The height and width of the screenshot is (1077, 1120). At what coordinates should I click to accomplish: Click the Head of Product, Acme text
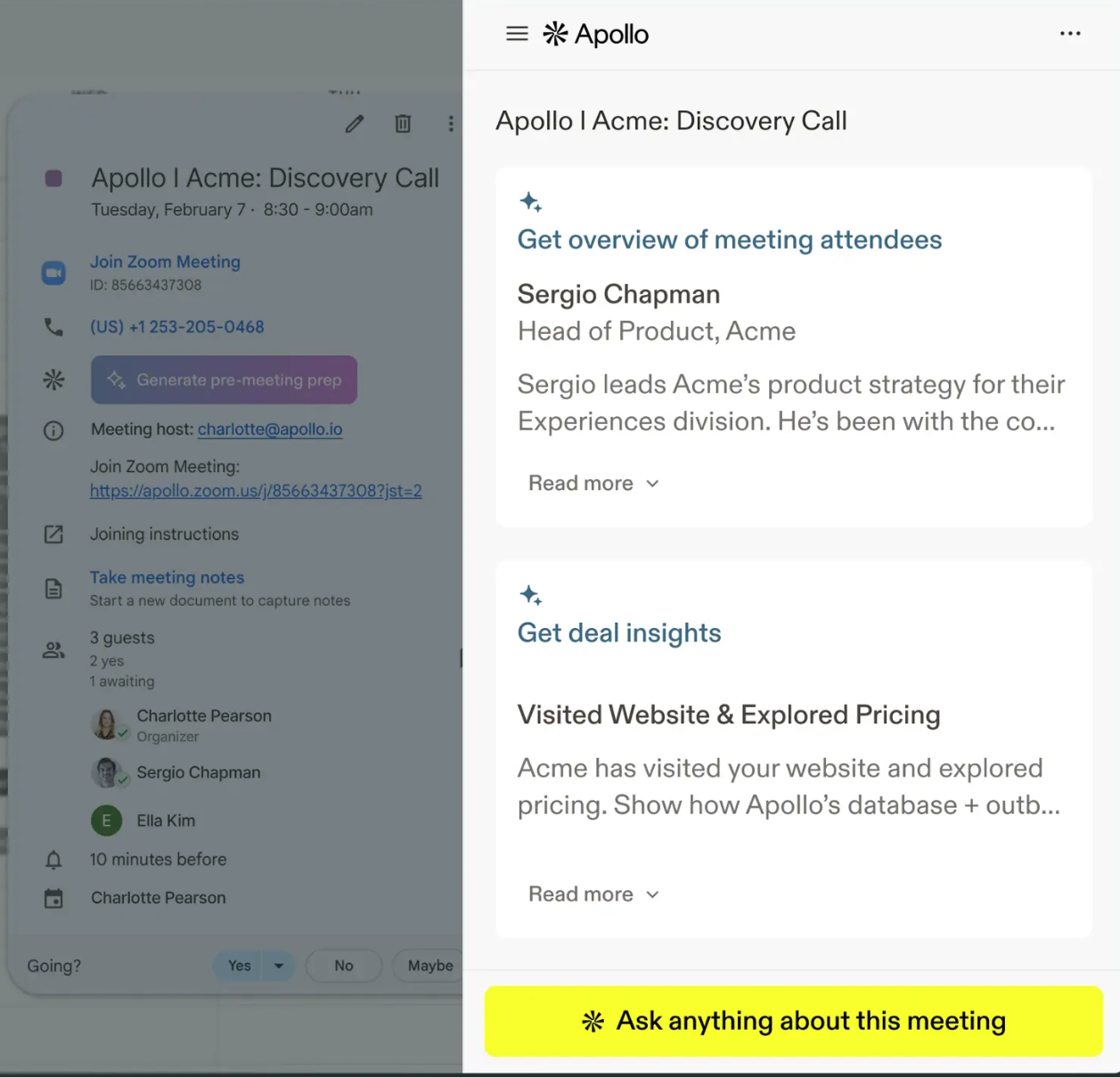(657, 331)
